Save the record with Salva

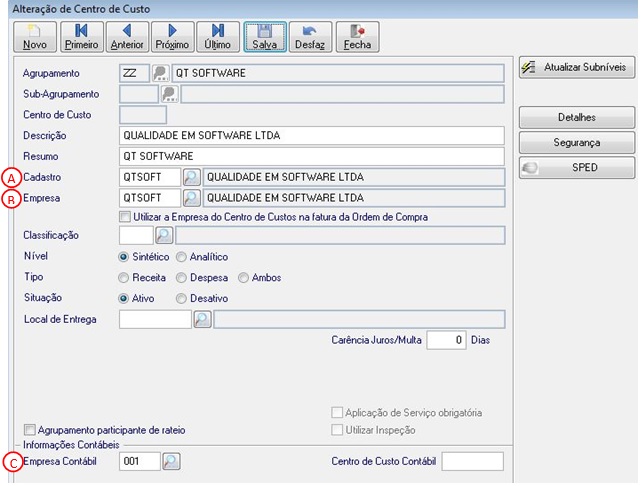(265, 37)
